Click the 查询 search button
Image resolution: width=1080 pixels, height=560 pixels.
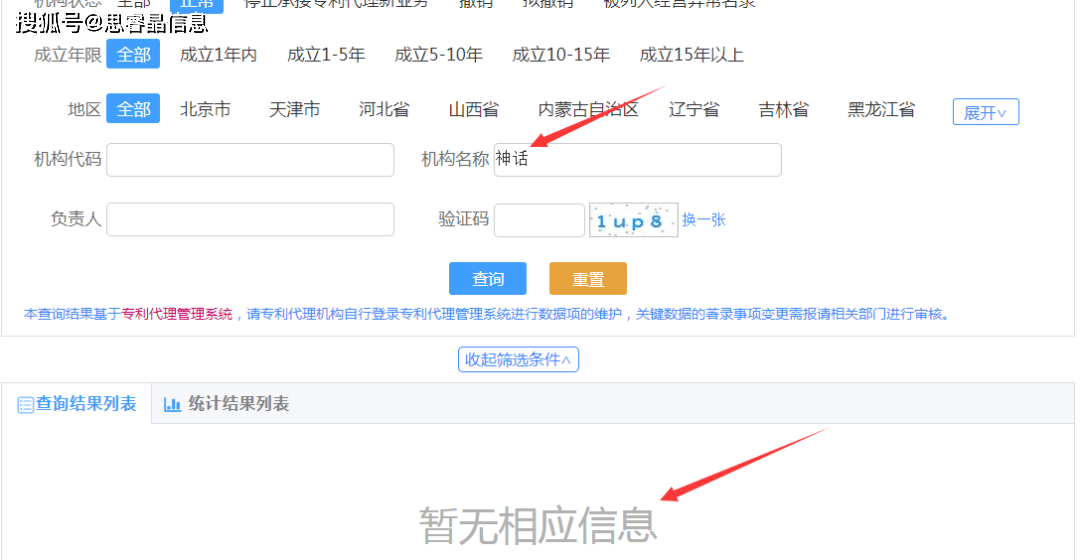[x=487, y=279]
